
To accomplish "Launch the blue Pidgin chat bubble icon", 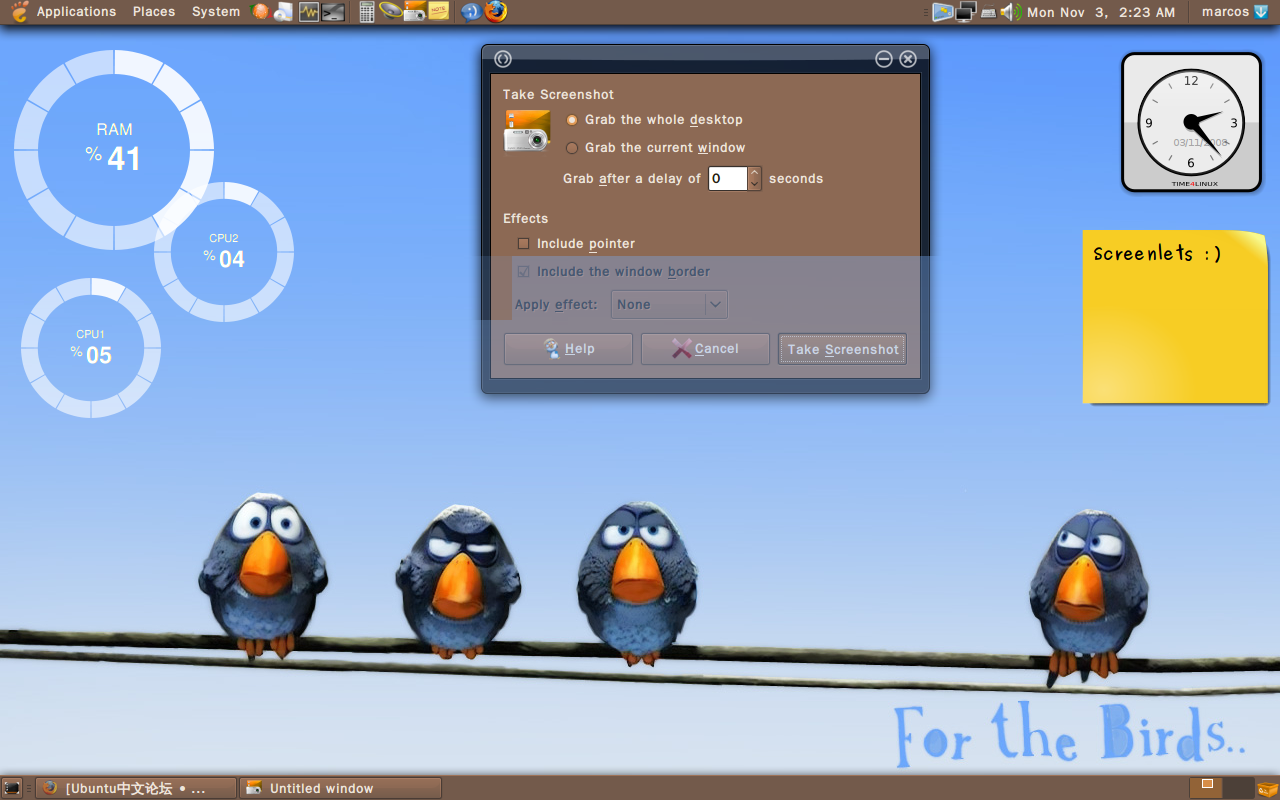I will [471, 12].
